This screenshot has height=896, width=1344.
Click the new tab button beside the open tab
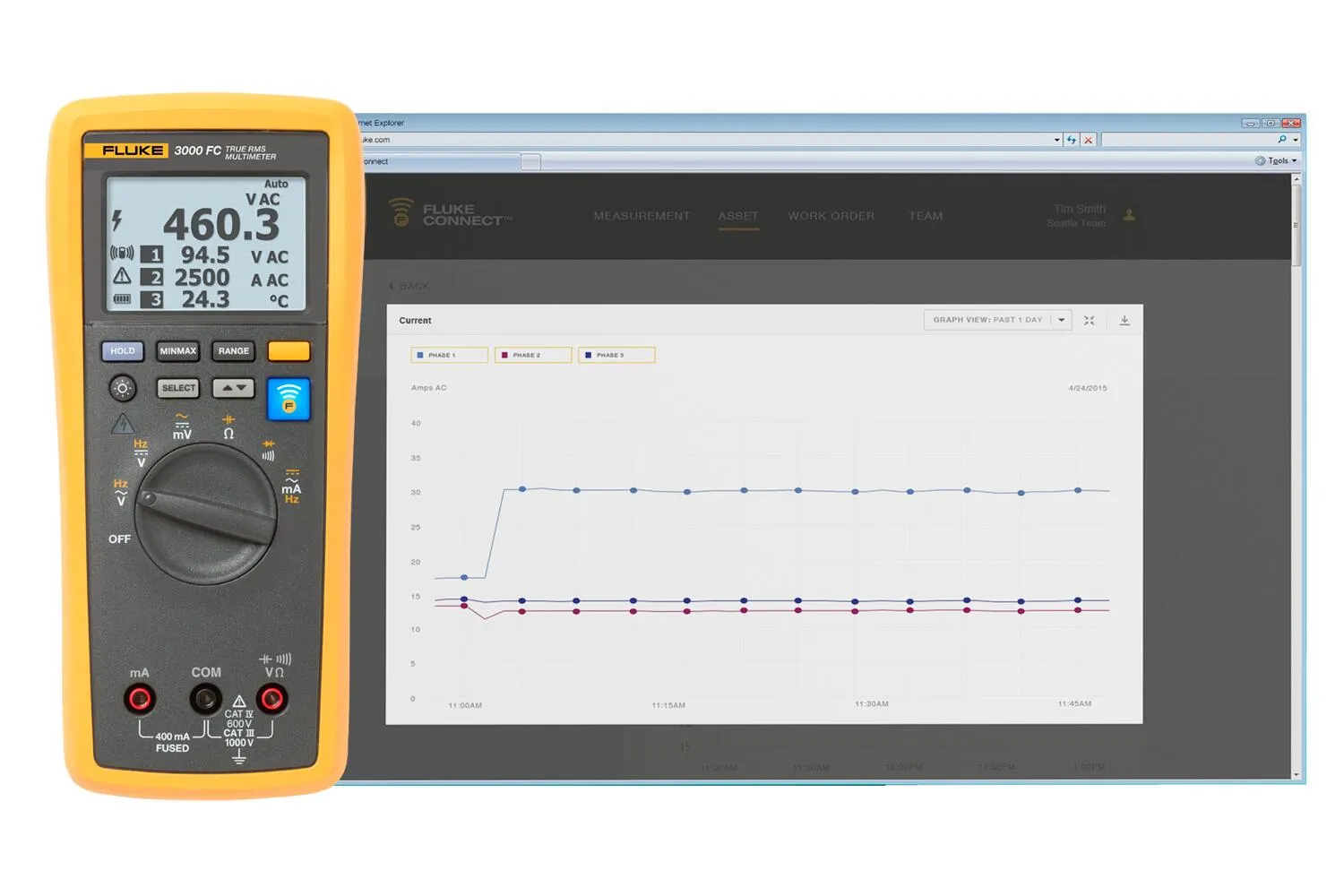click(x=530, y=161)
